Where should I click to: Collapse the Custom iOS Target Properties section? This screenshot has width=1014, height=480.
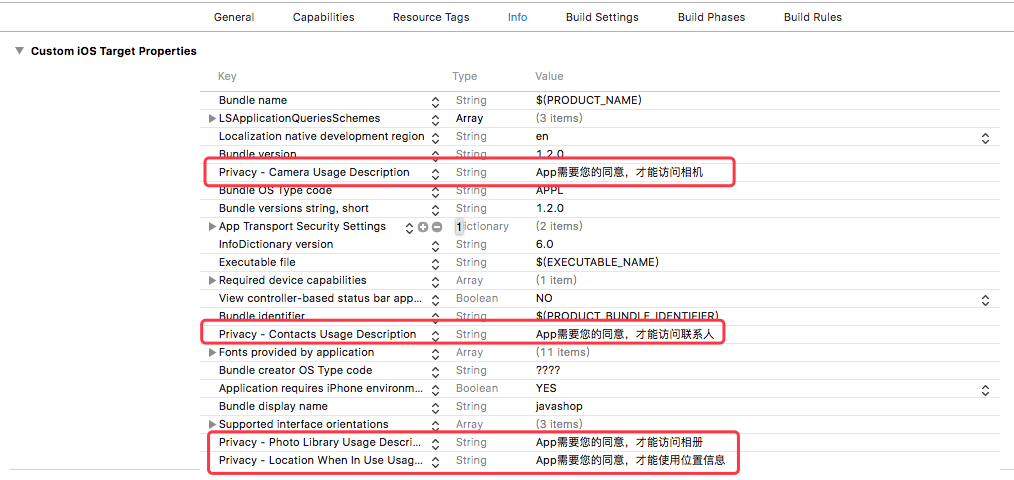19,51
